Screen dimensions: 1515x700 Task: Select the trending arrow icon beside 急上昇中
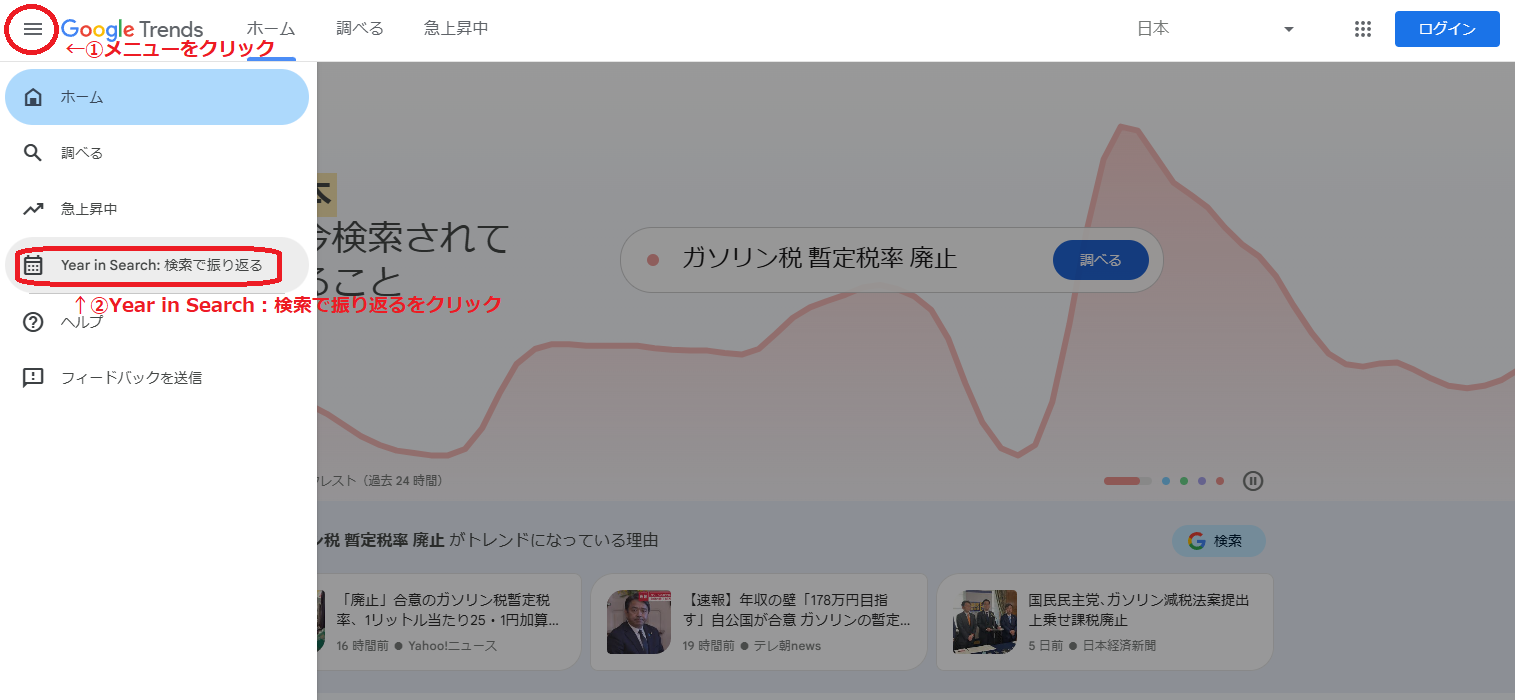click(33, 208)
